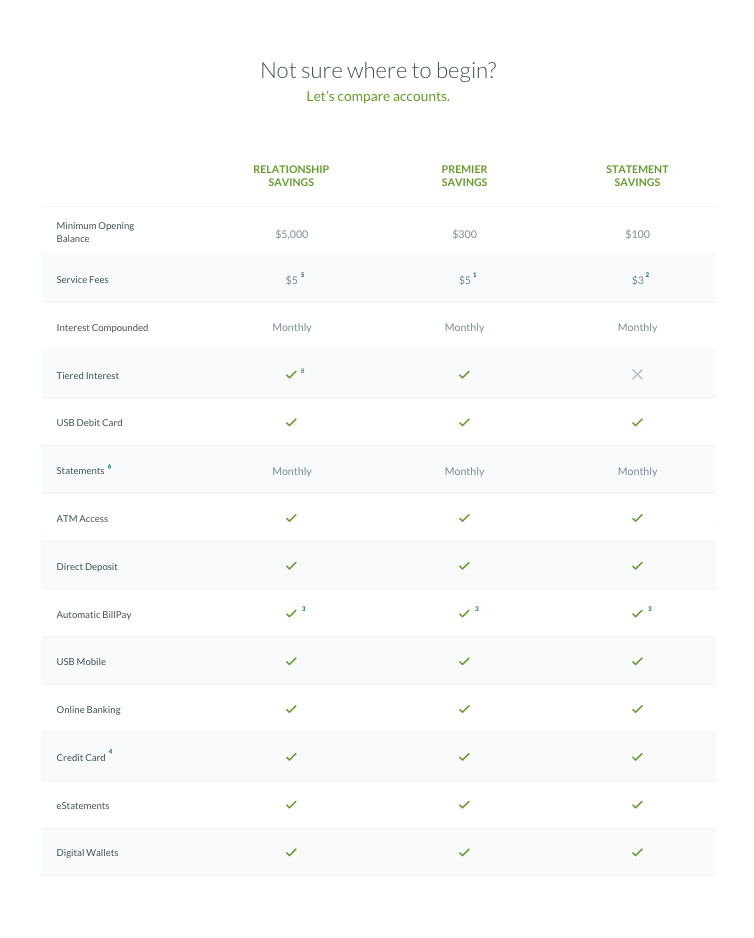Click Digital Wallets checkmark under Premier Savings
This screenshot has width=754, height=938.
click(464, 852)
